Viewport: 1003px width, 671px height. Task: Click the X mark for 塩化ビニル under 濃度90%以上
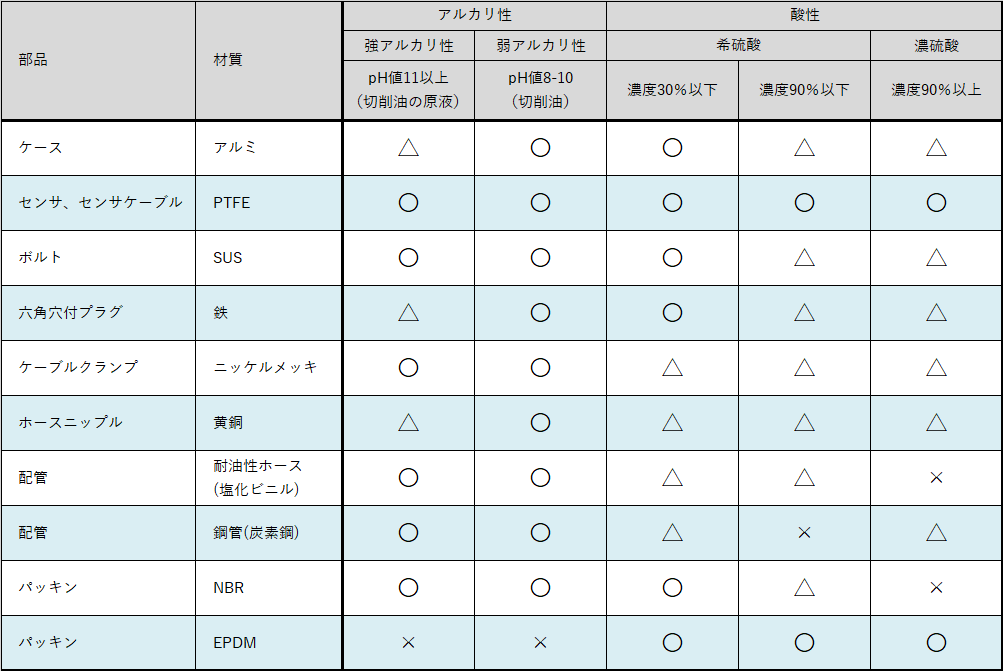[x=936, y=477]
